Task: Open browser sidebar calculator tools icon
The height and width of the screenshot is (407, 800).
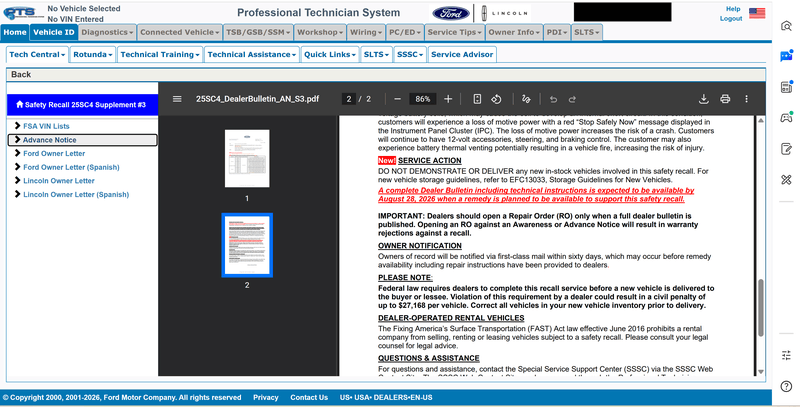Action: pyautogui.click(x=786, y=87)
